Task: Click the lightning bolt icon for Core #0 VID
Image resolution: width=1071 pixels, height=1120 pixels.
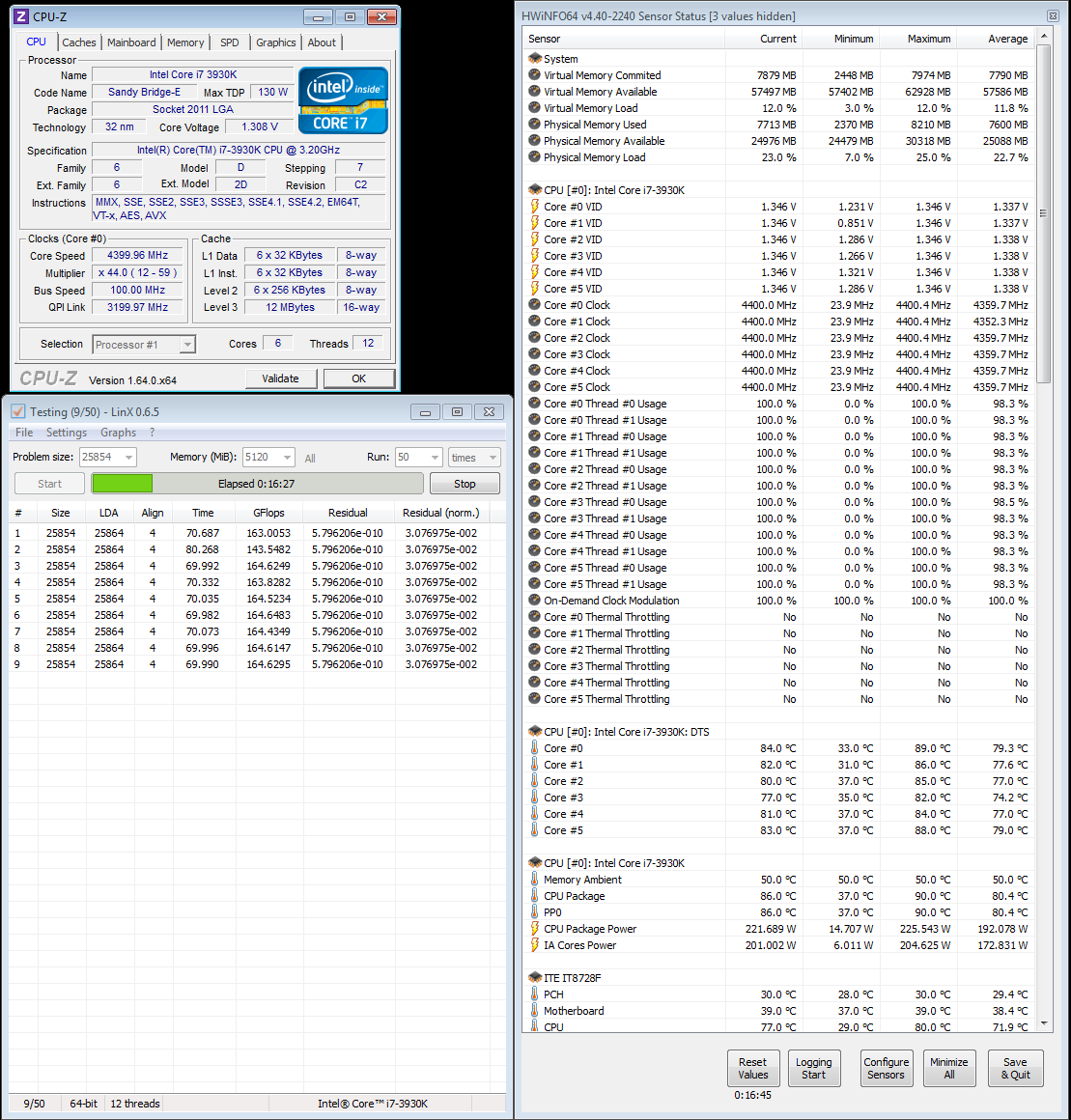Action: tap(534, 207)
